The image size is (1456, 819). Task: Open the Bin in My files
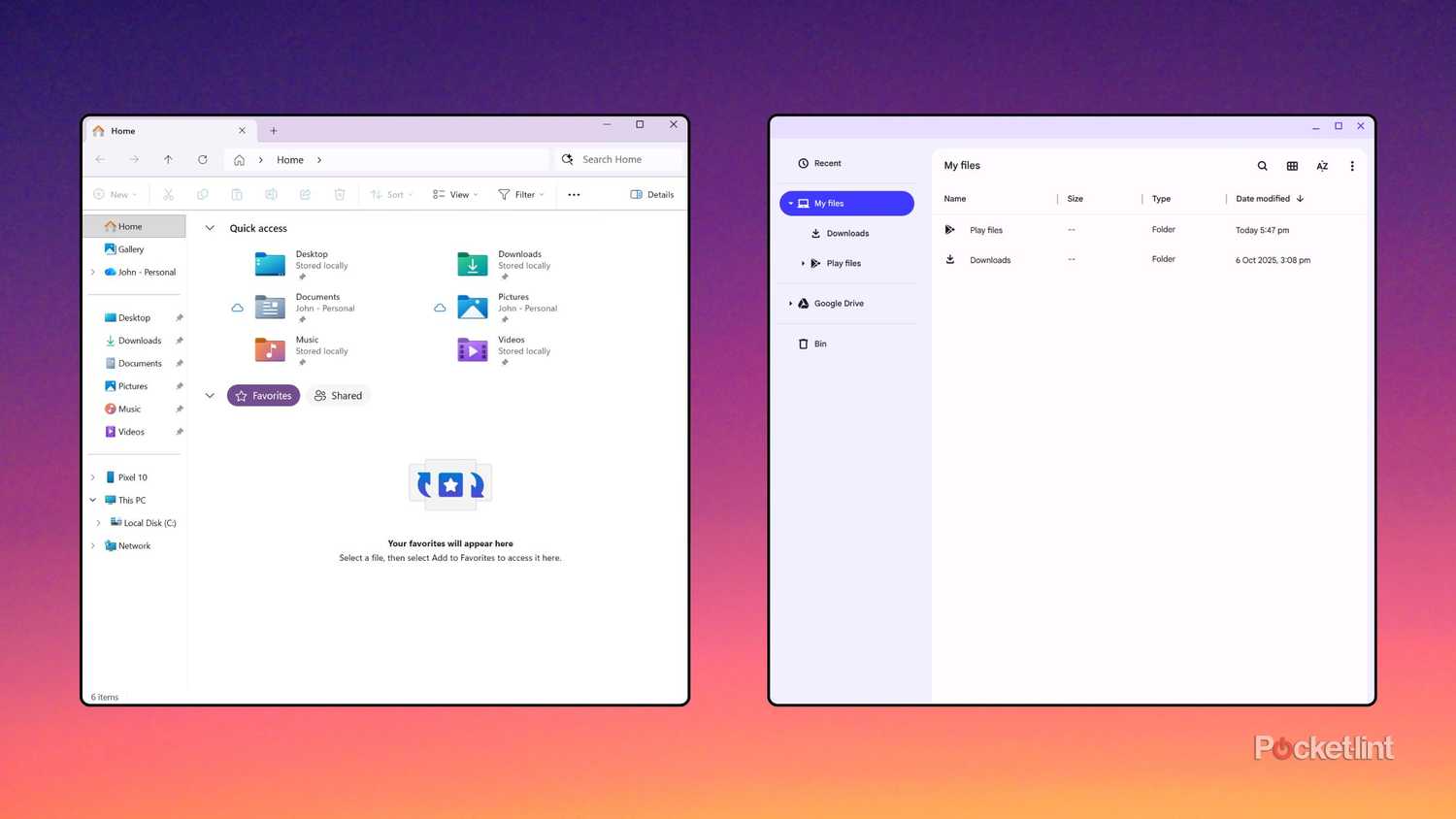[820, 344]
